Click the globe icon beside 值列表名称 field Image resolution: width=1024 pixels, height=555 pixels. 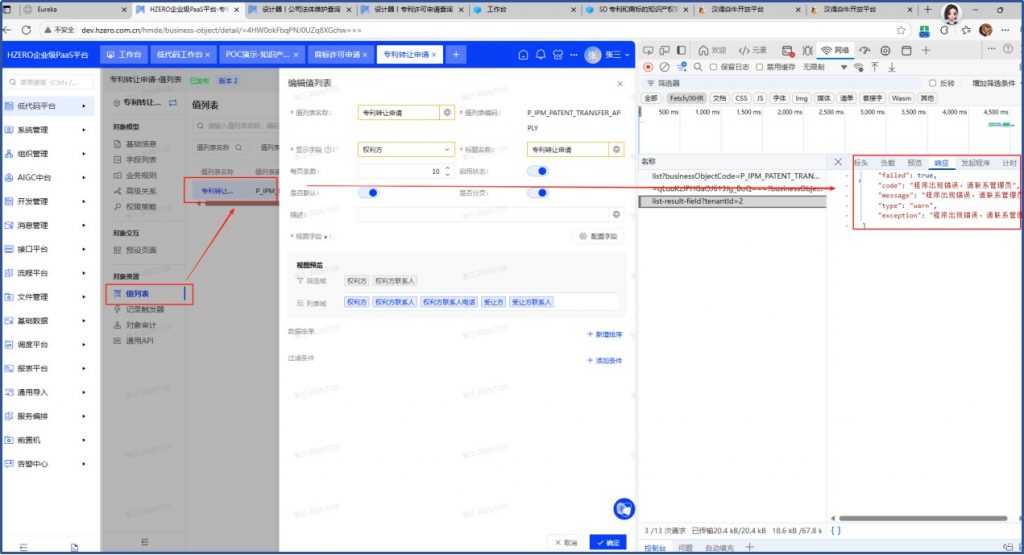coord(447,113)
